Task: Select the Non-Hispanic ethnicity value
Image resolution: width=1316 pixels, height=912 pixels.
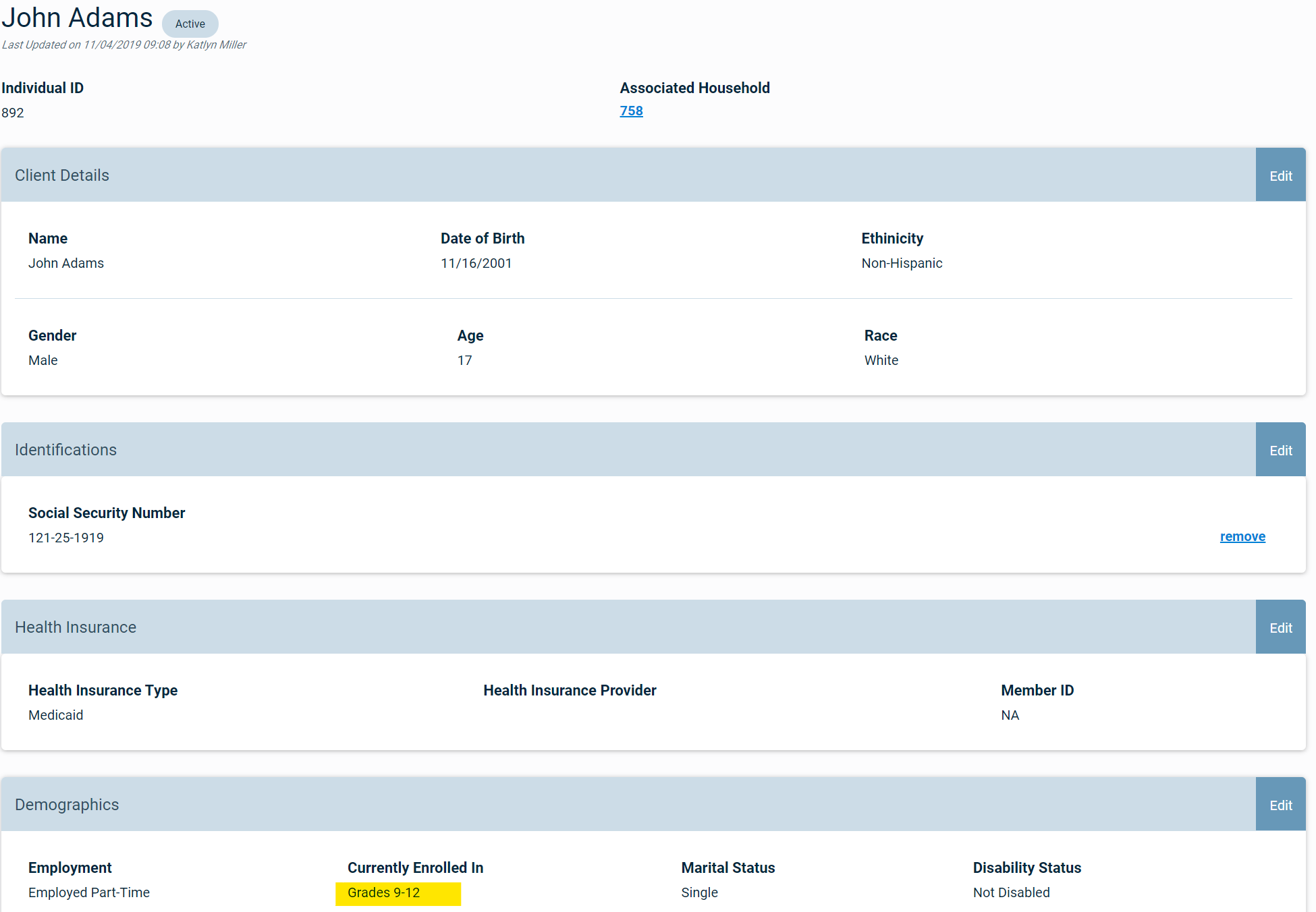Action: click(x=902, y=263)
